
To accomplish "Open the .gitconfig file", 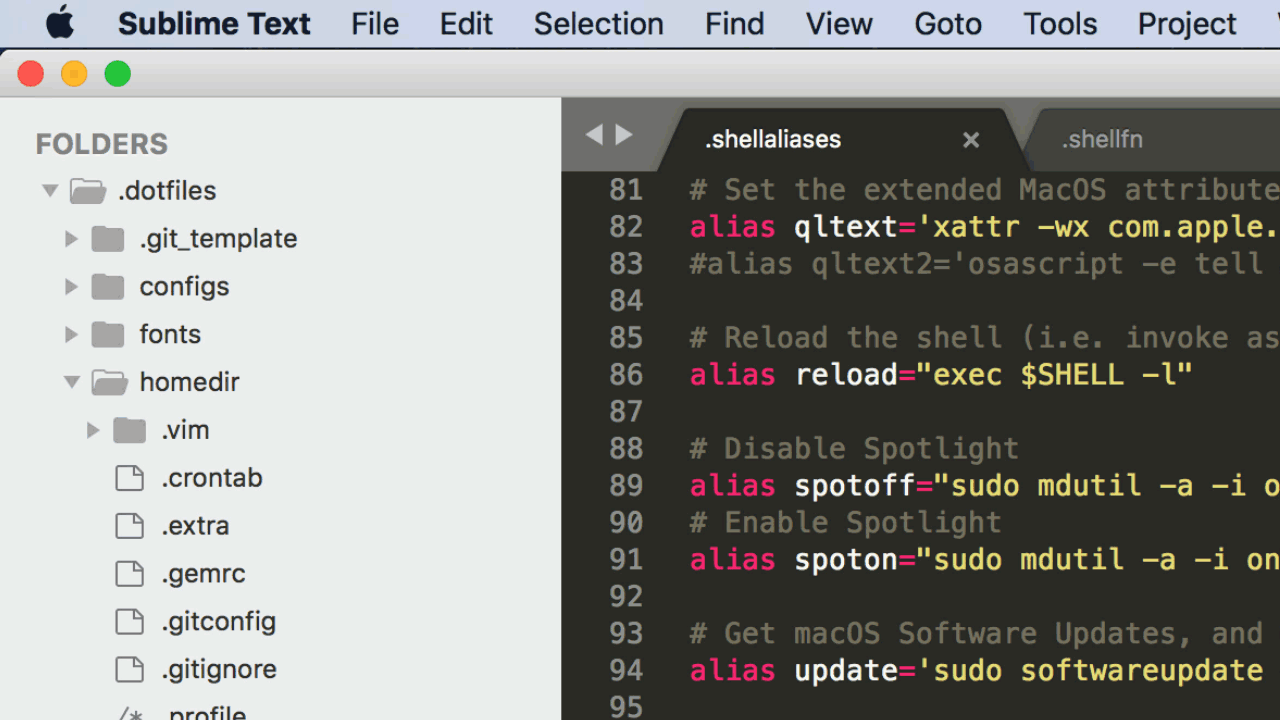I will pyautogui.click(x=219, y=622).
